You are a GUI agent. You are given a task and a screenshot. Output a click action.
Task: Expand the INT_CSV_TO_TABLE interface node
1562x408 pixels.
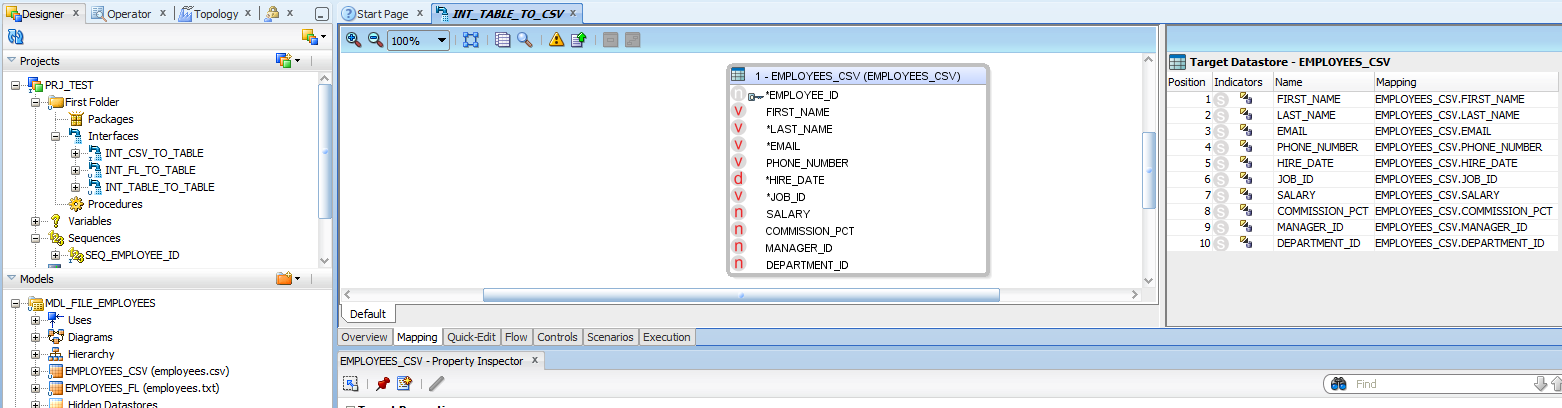[x=76, y=153]
